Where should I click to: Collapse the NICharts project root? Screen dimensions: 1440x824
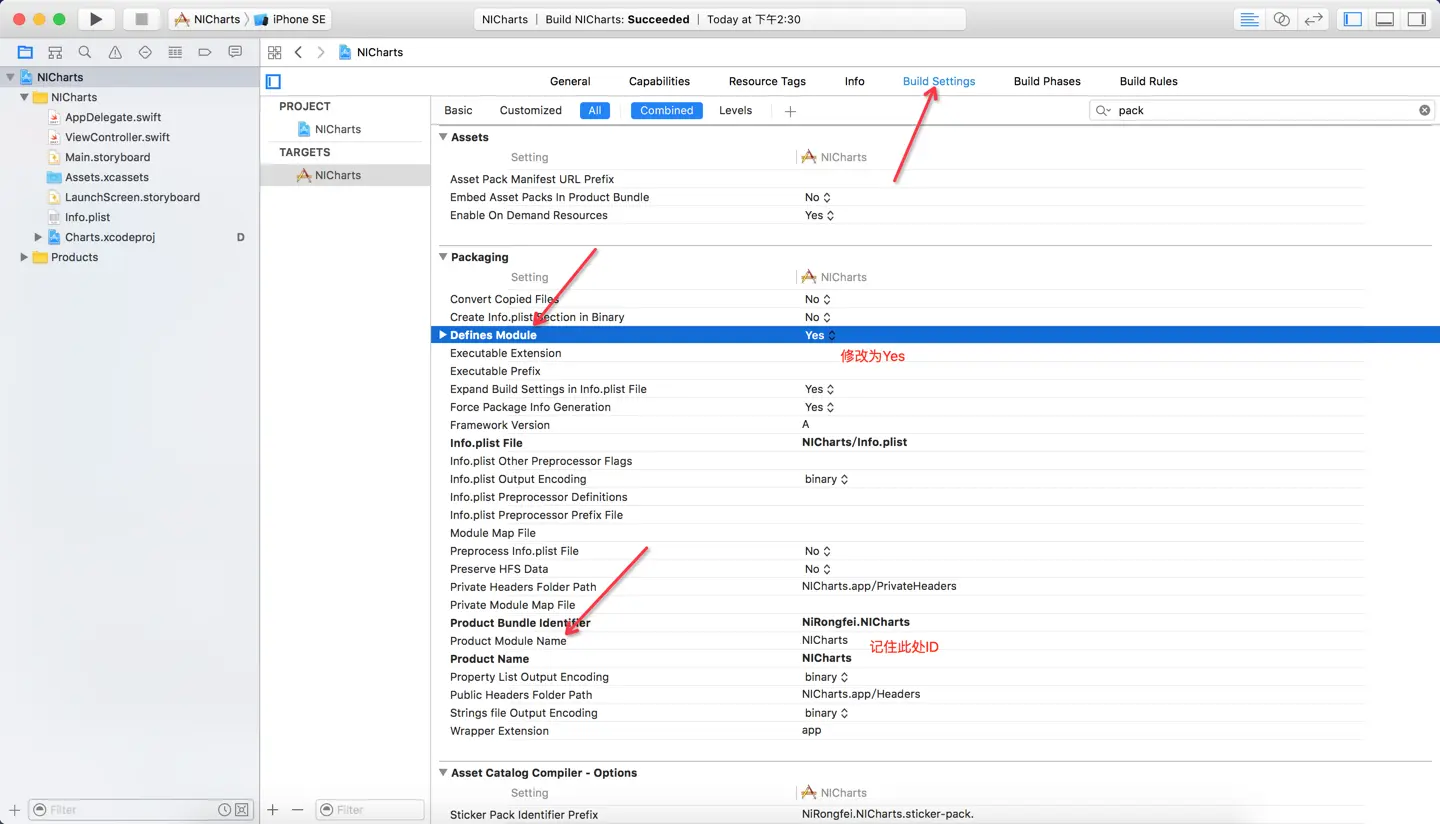click(x=11, y=77)
